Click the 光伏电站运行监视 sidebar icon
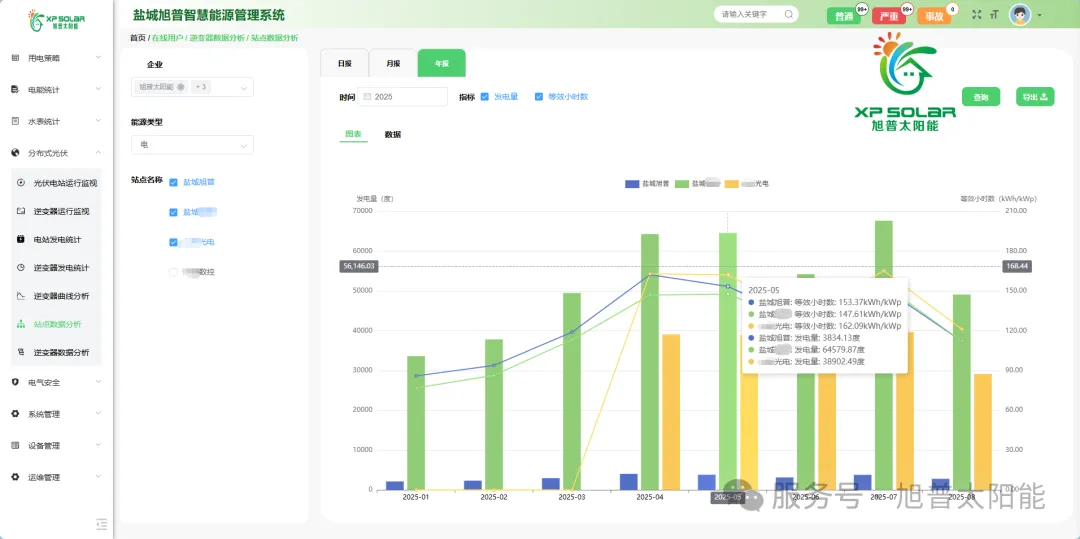This screenshot has height=539, width=1080. coord(22,183)
